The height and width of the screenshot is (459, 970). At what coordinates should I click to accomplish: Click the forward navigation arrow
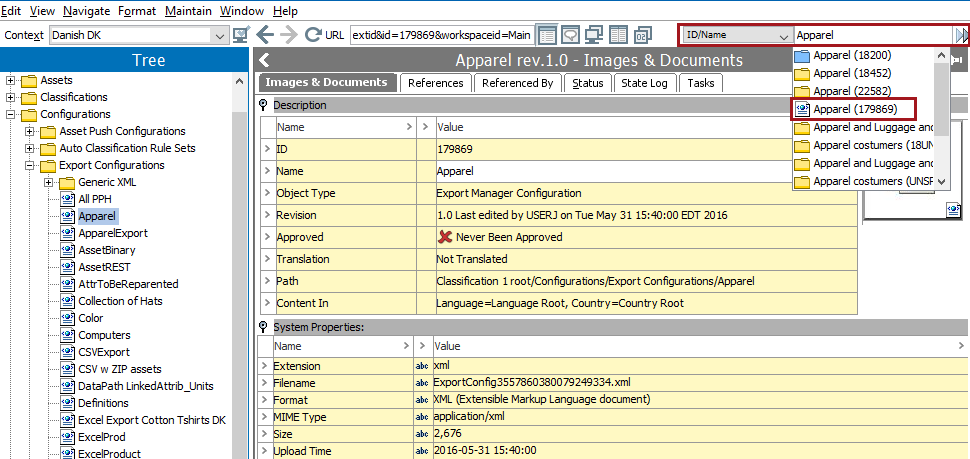click(289, 35)
